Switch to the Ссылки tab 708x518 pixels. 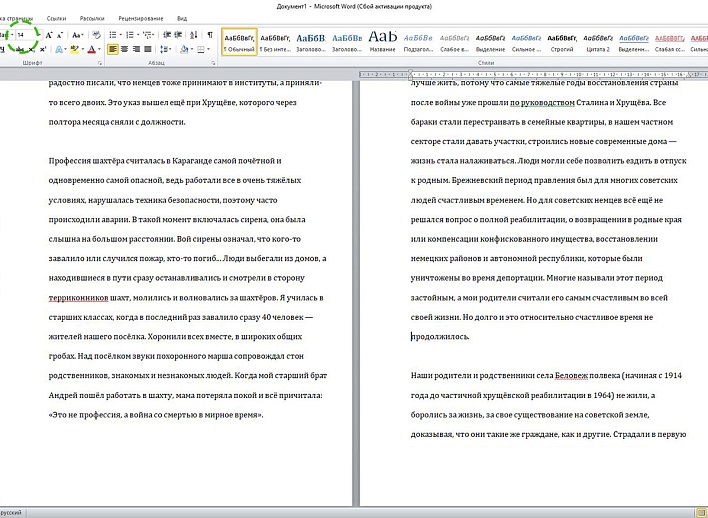point(56,19)
